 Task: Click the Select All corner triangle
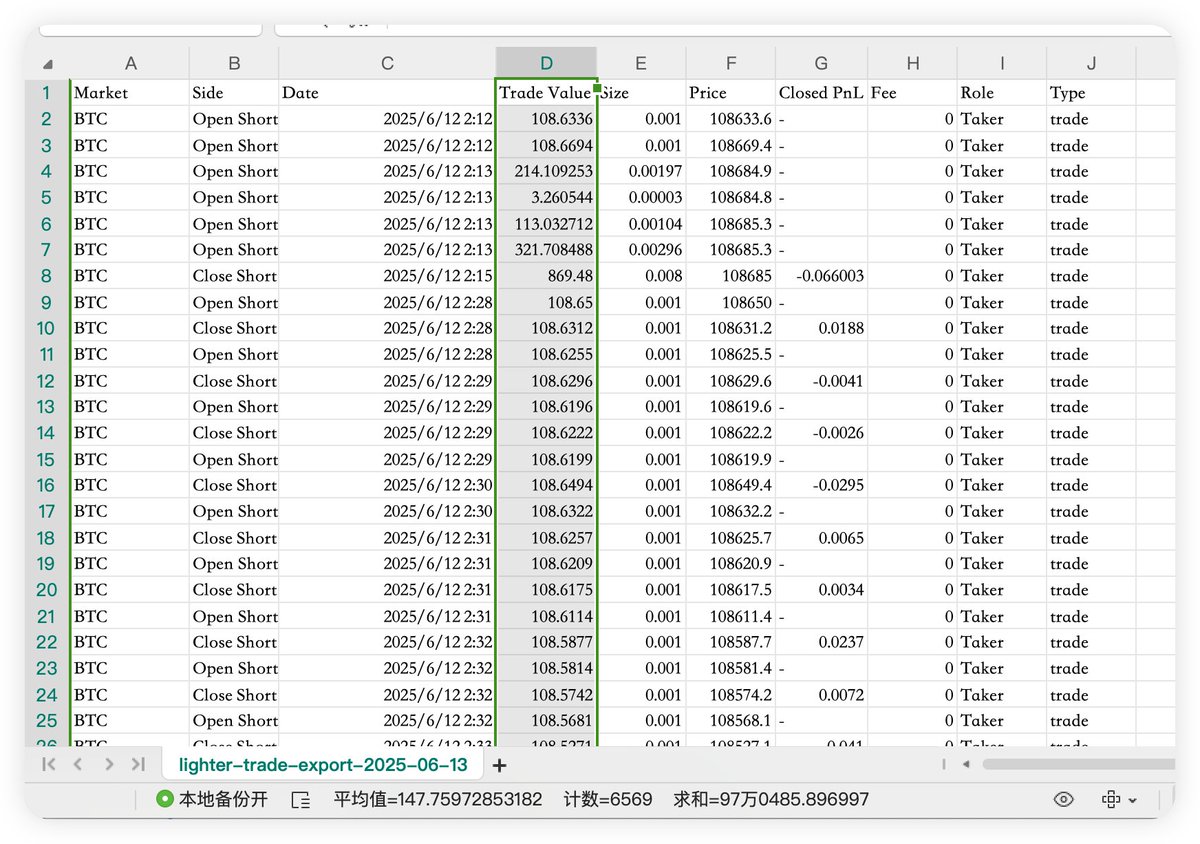point(48,64)
